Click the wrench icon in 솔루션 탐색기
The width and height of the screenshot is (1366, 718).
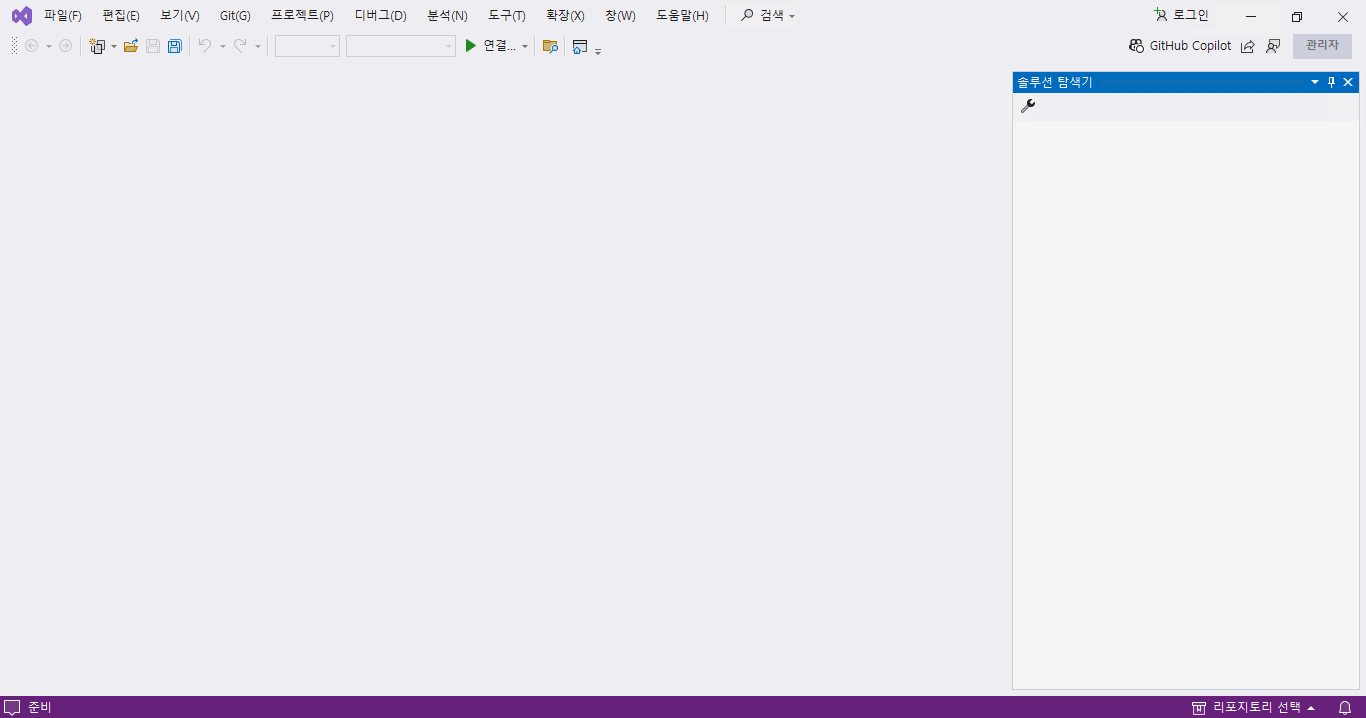tap(1028, 106)
